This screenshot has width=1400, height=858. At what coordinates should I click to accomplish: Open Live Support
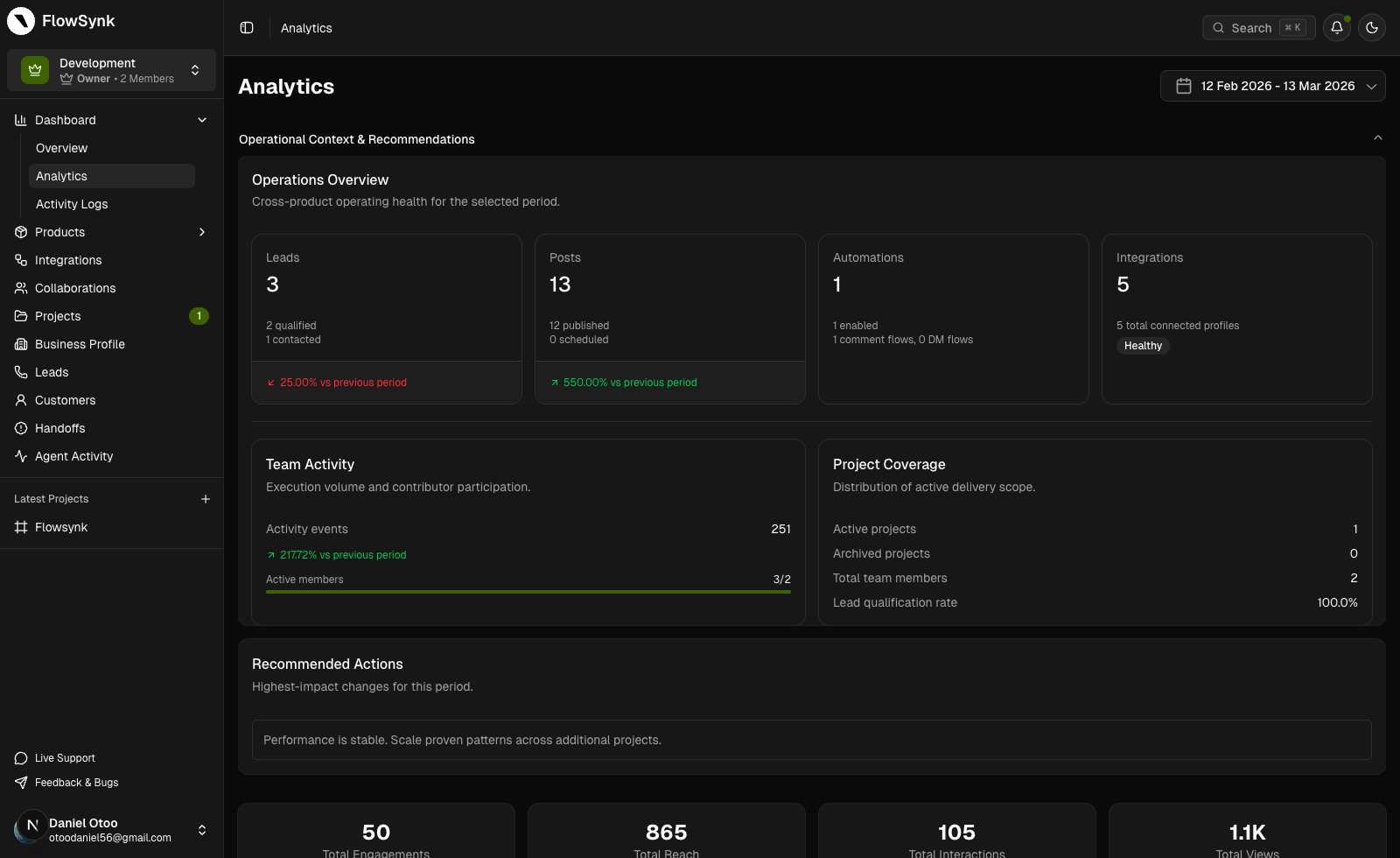(64, 757)
